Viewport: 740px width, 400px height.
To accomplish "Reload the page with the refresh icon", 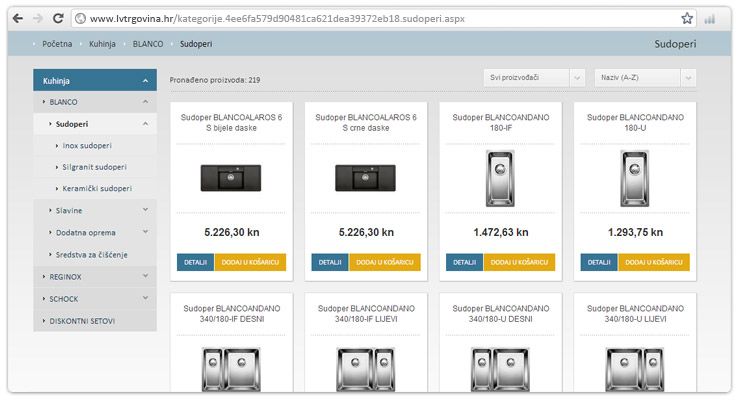I will click(58, 18).
